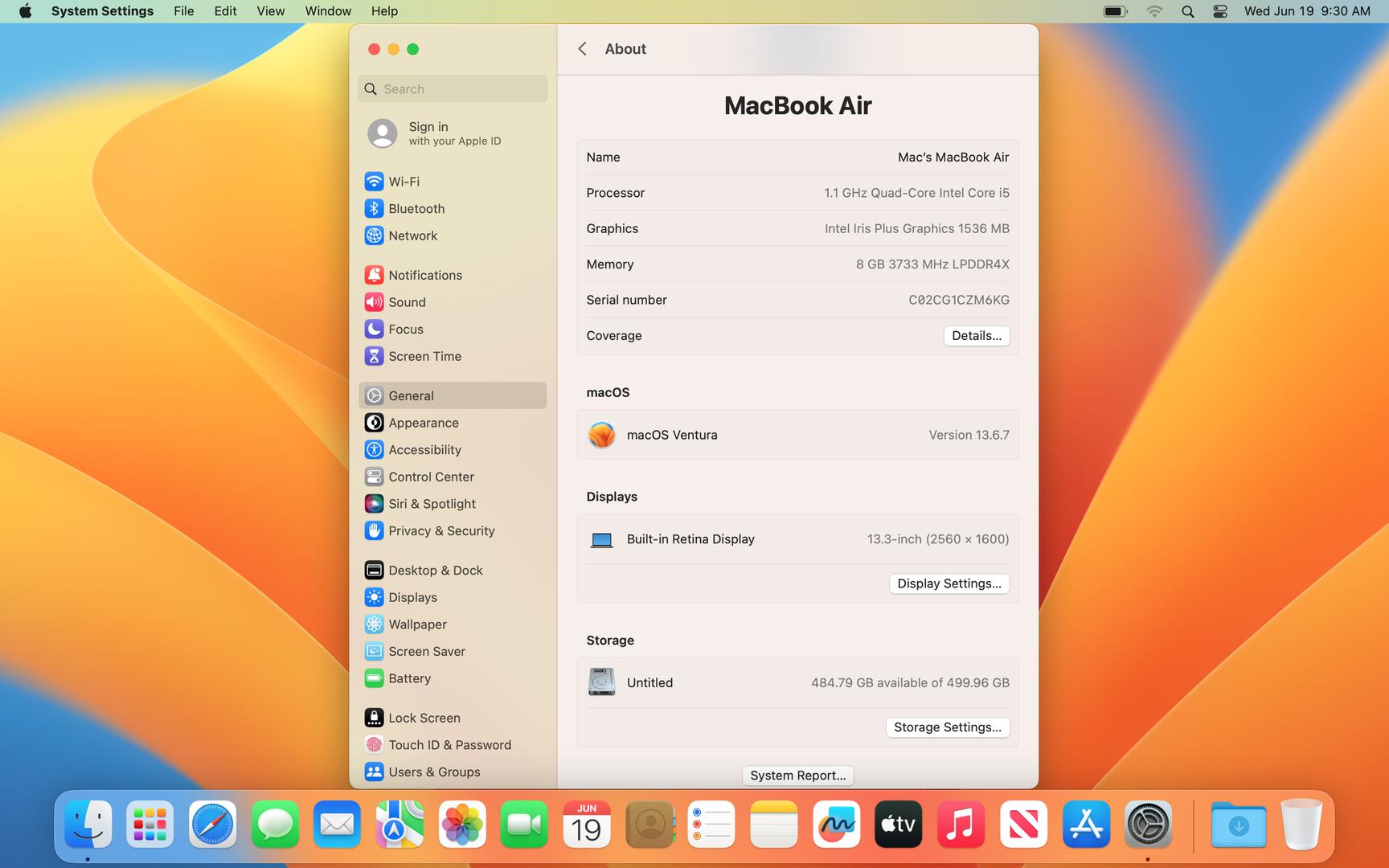
Task: Click the Search field in sidebar
Action: pos(453,89)
